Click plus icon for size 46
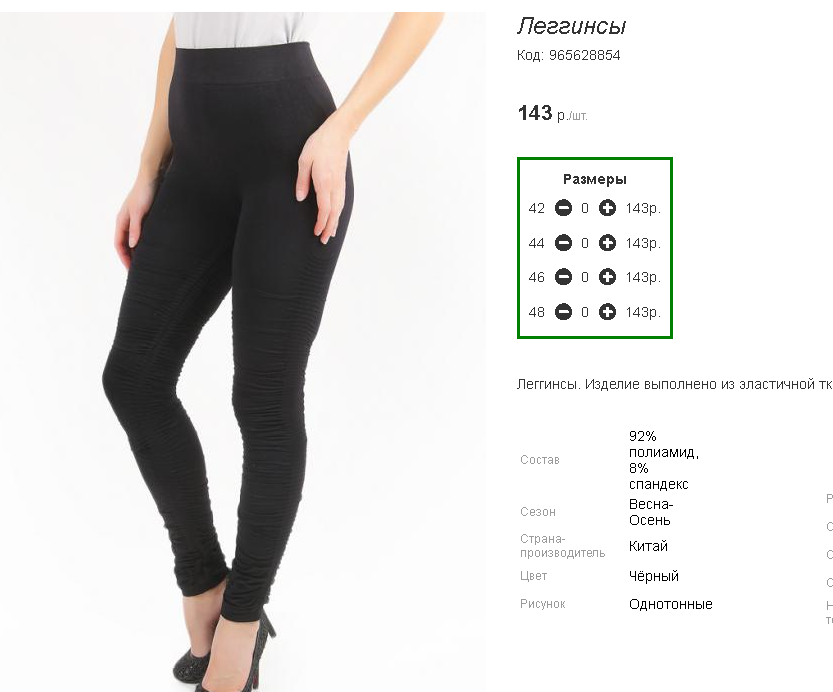Viewport: 833px width, 692px height. 607,277
